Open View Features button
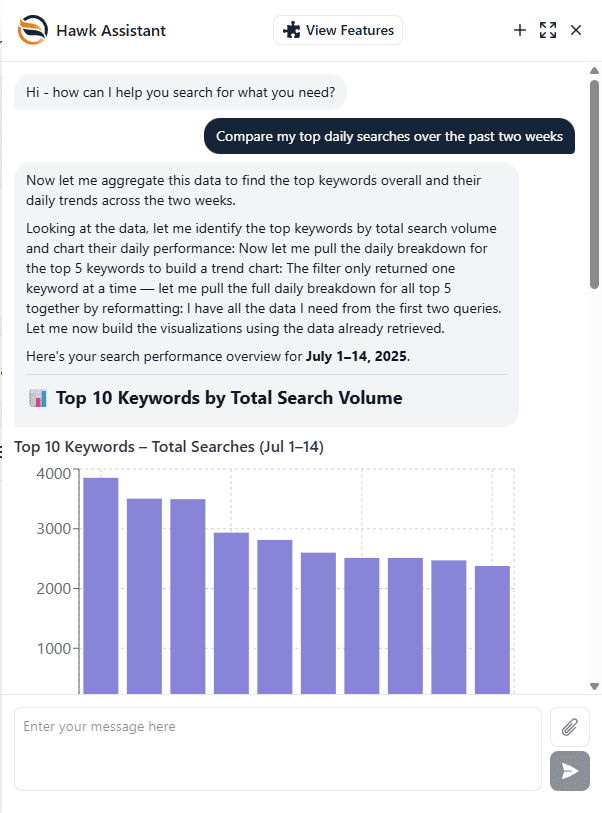This screenshot has height=813, width=602. [x=338, y=30]
